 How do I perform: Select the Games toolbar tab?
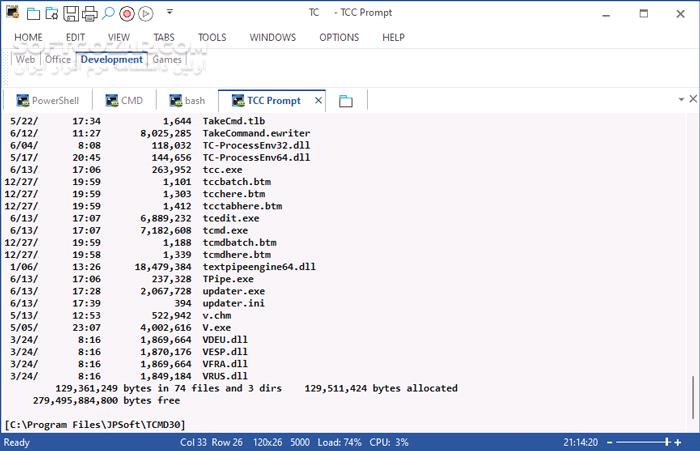click(167, 59)
